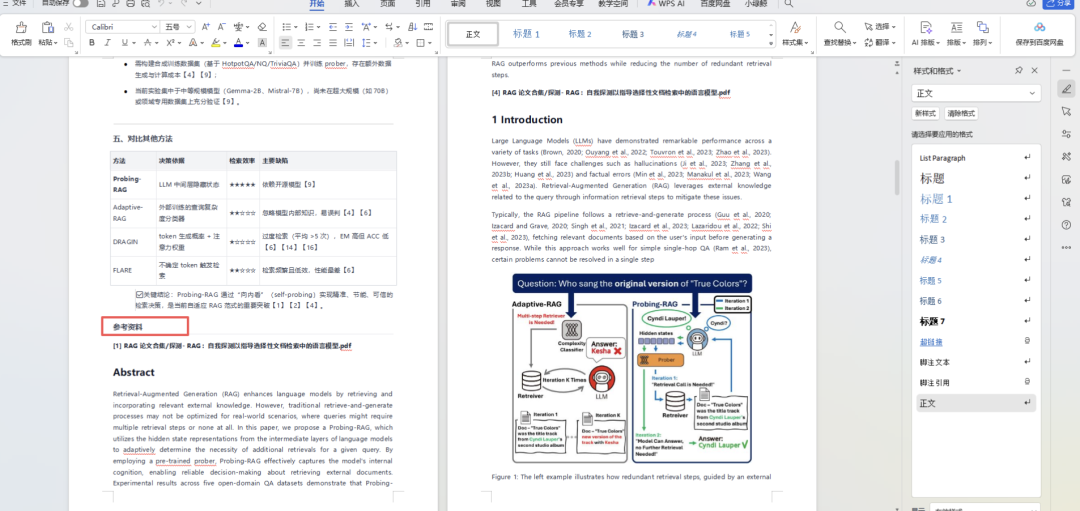Image resolution: width=1080 pixels, height=511 pixels.
Task: Increase paragraph indent
Action: [x=349, y=27]
